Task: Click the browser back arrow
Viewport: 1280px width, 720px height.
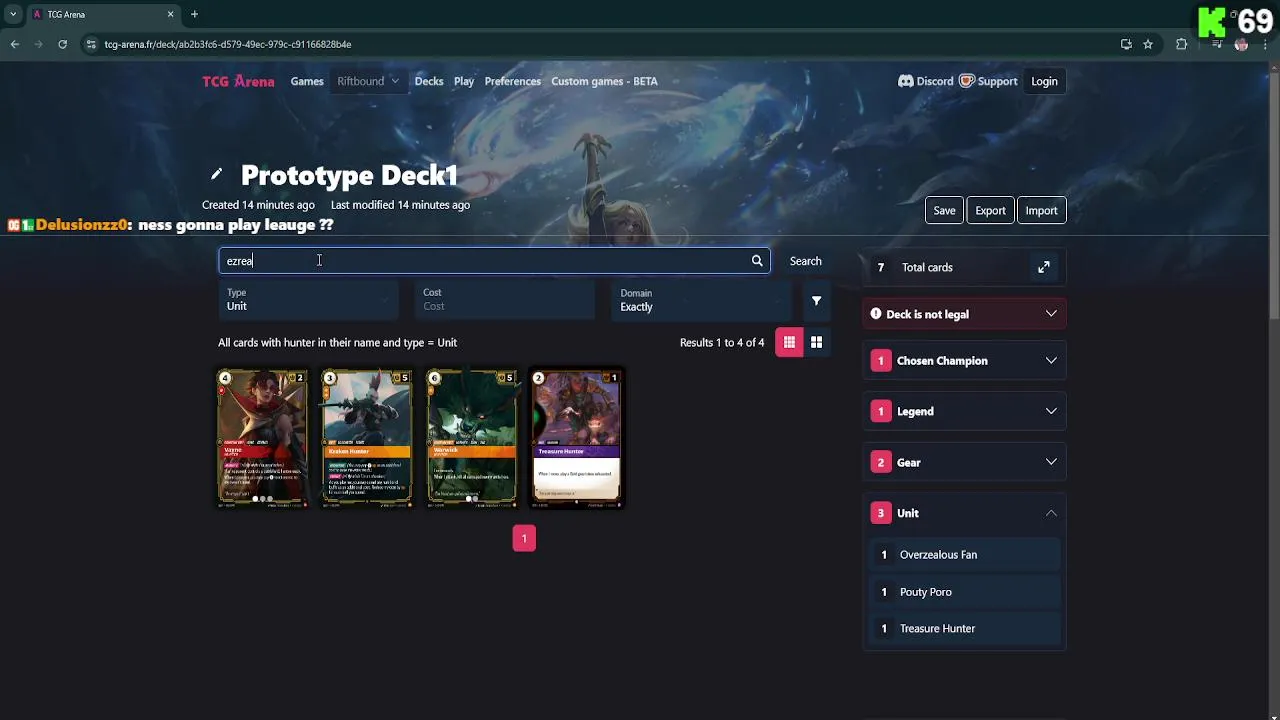Action: [14, 44]
